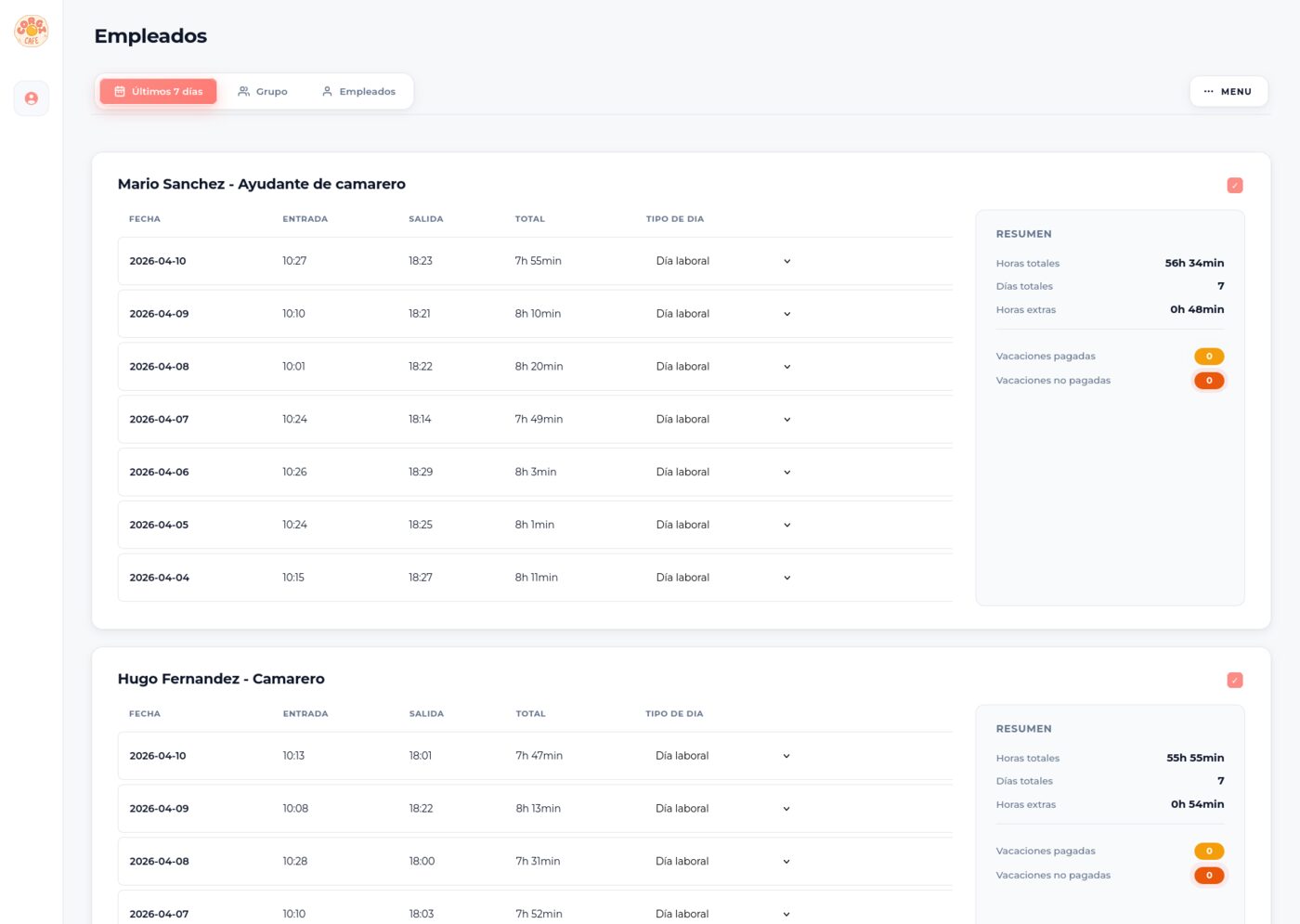Click the ellipsis icon inside the MENU button

[x=1209, y=91]
